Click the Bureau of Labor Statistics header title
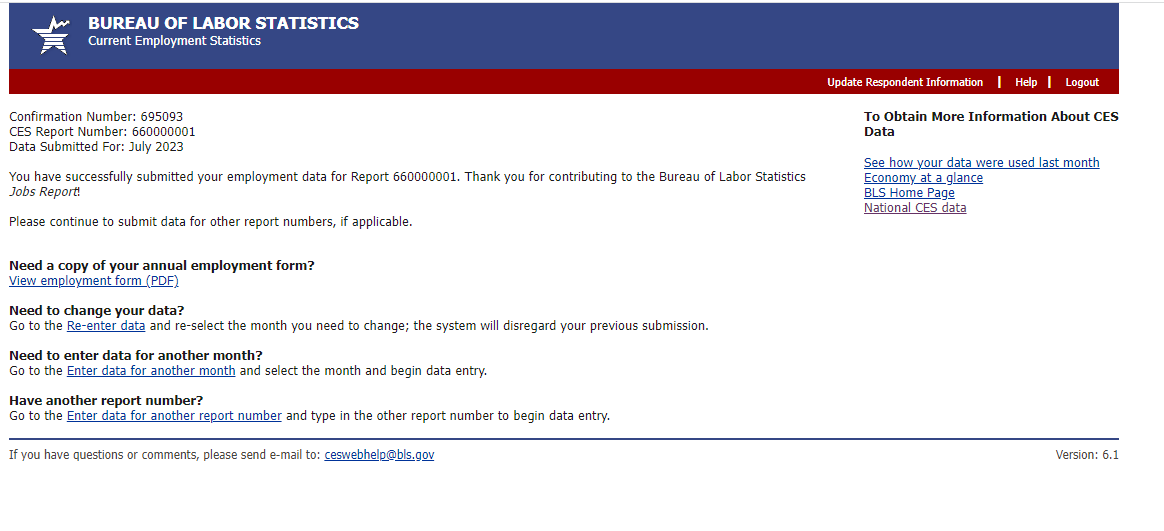The height and width of the screenshot is (531, 1164). [223, 23]
